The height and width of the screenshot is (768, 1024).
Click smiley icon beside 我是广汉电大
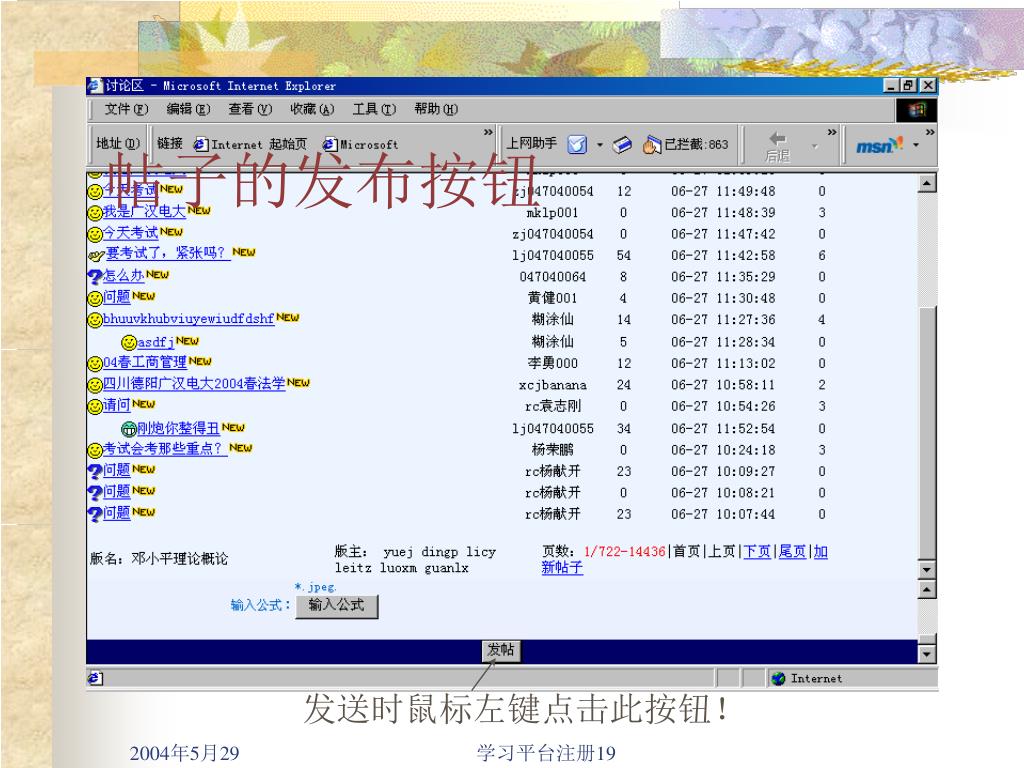coord(95,212)
